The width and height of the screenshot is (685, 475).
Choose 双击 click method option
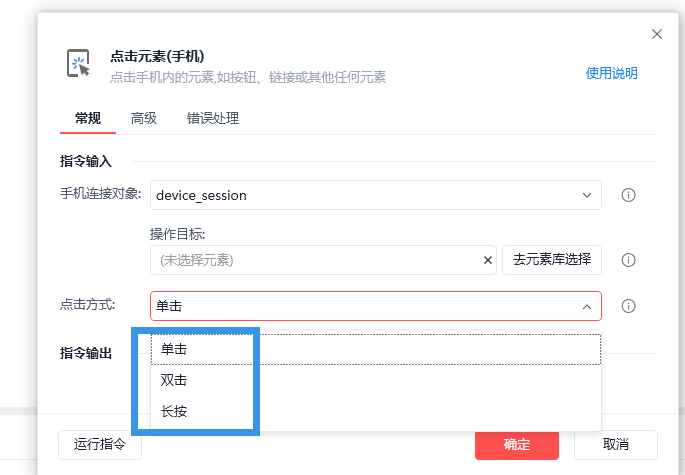coord(175,380)
